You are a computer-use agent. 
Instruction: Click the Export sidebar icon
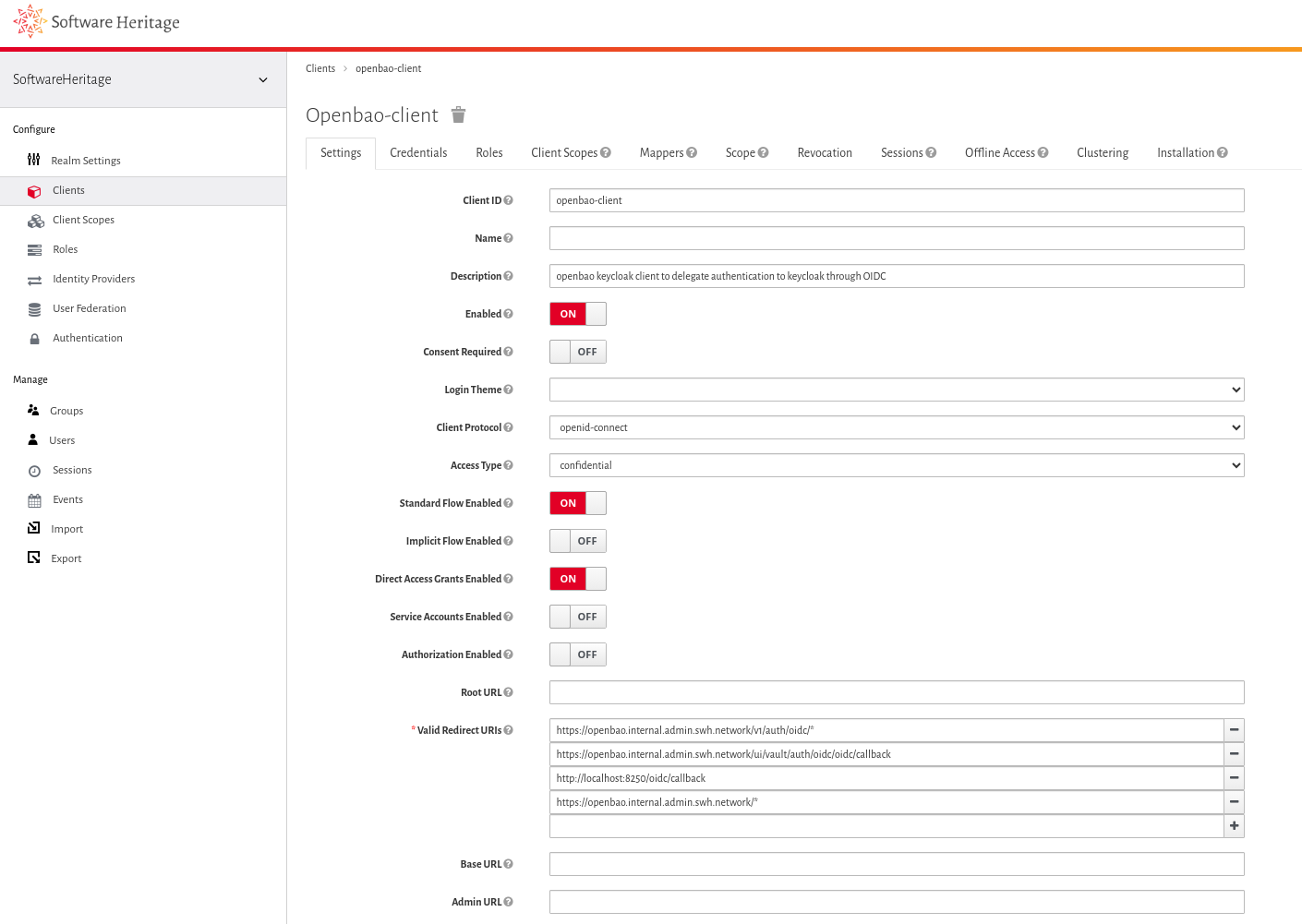tap(34, 558)
